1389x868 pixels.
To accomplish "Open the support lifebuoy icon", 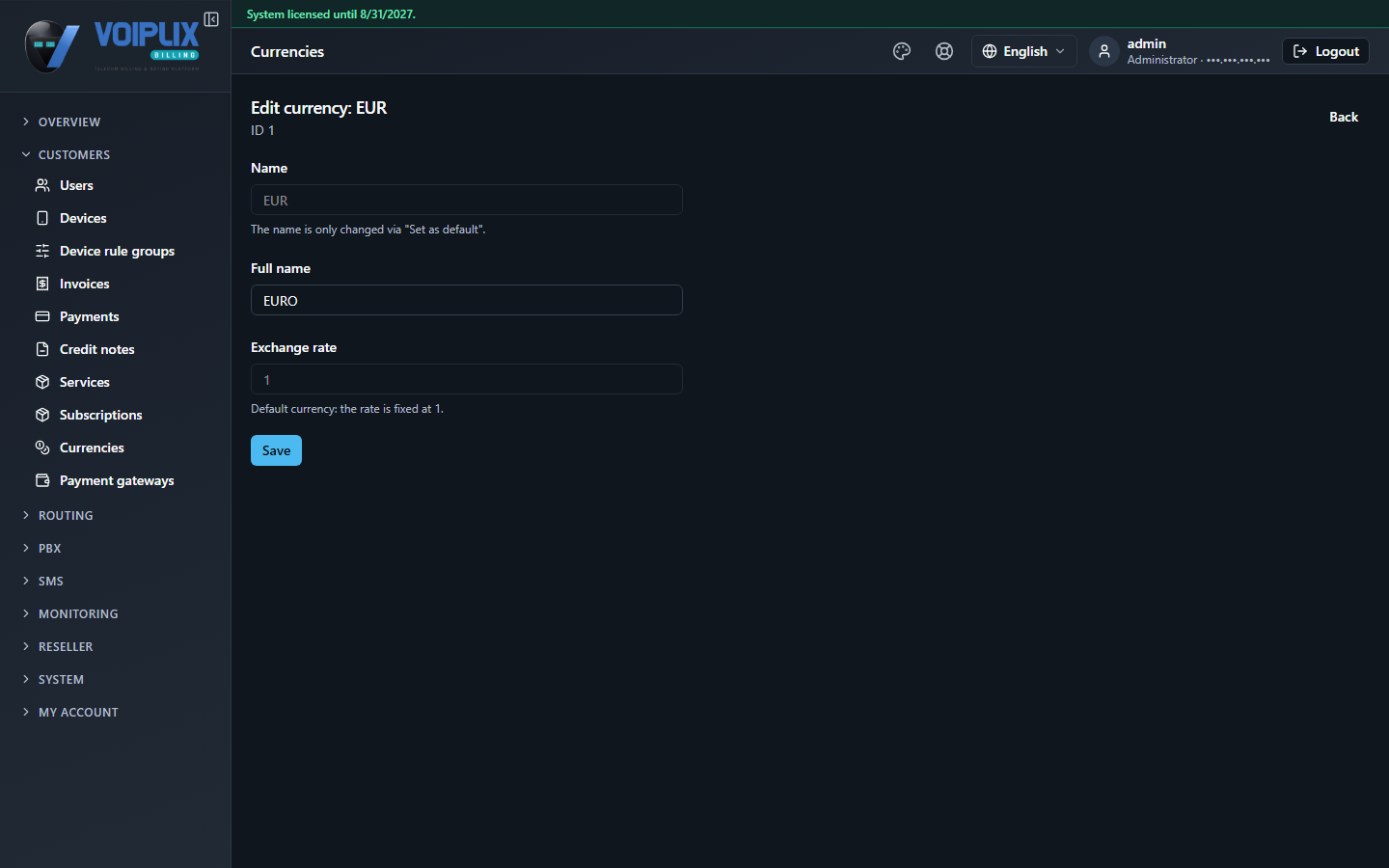I will pos(944,51).
